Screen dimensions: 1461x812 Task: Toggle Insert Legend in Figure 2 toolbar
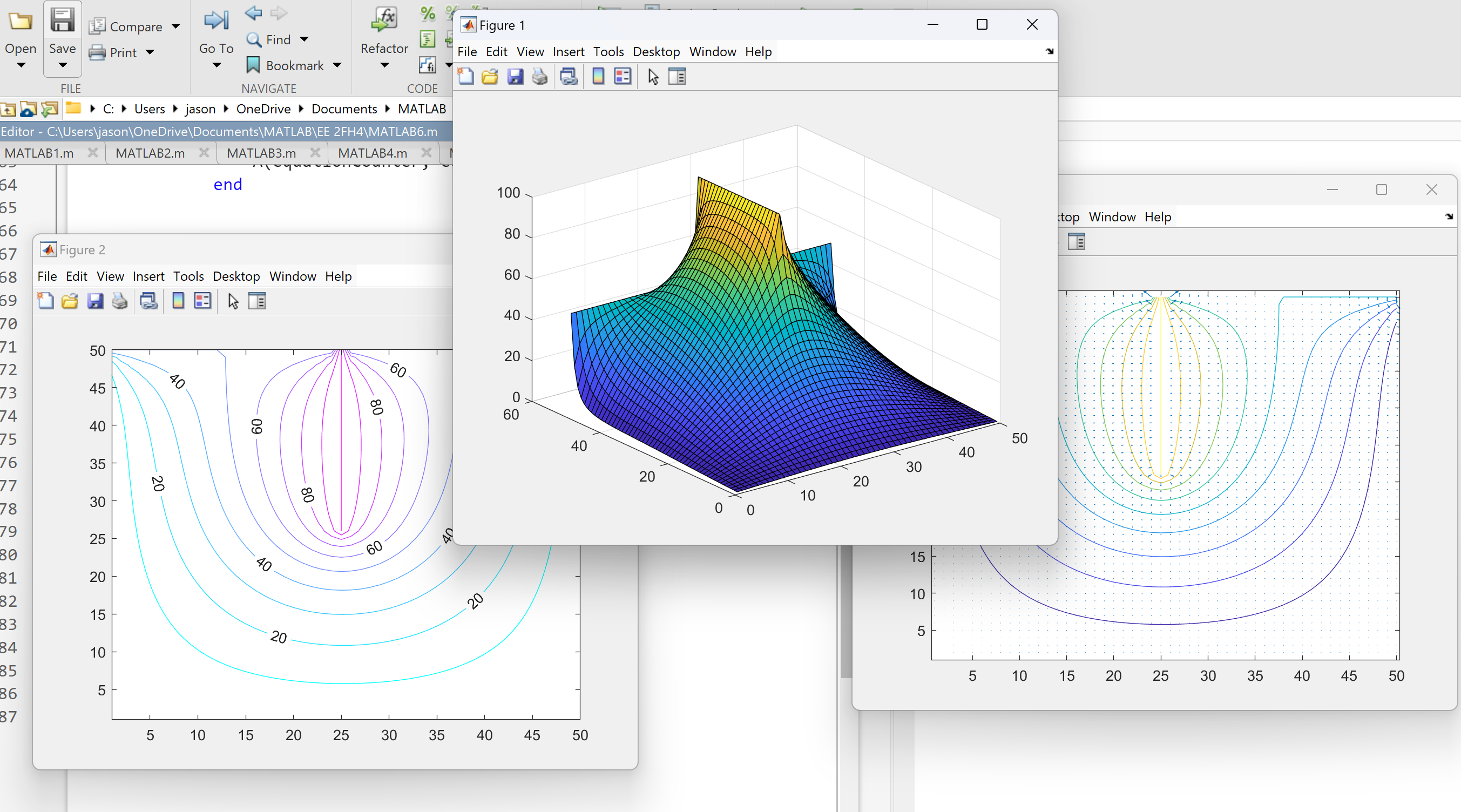202,301
